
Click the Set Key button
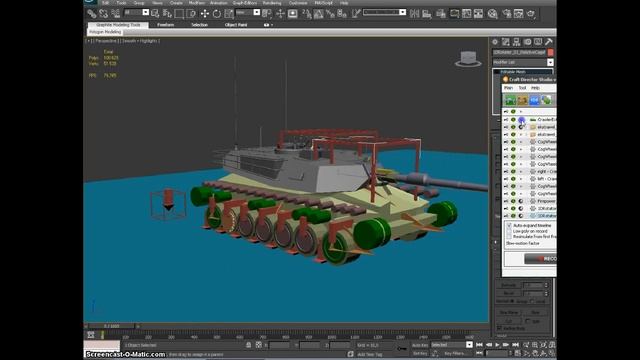coord(420,353)
